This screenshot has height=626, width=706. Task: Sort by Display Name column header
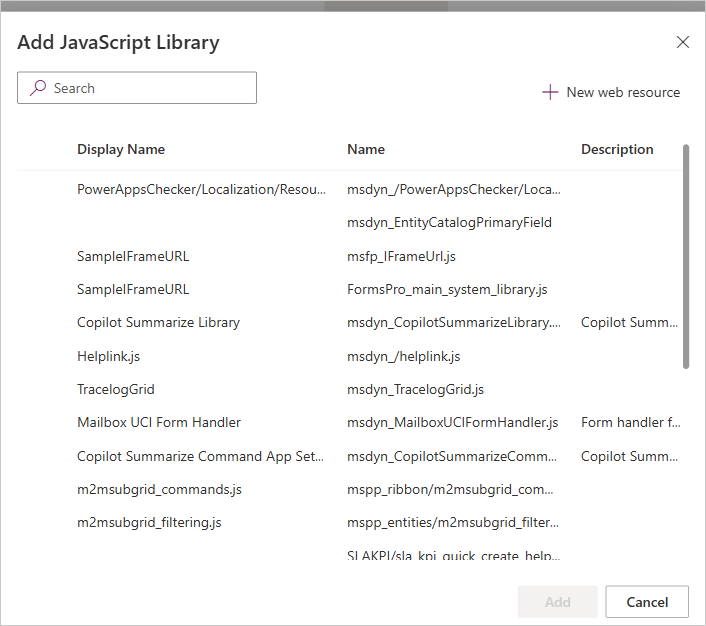(x=121, y=149)
